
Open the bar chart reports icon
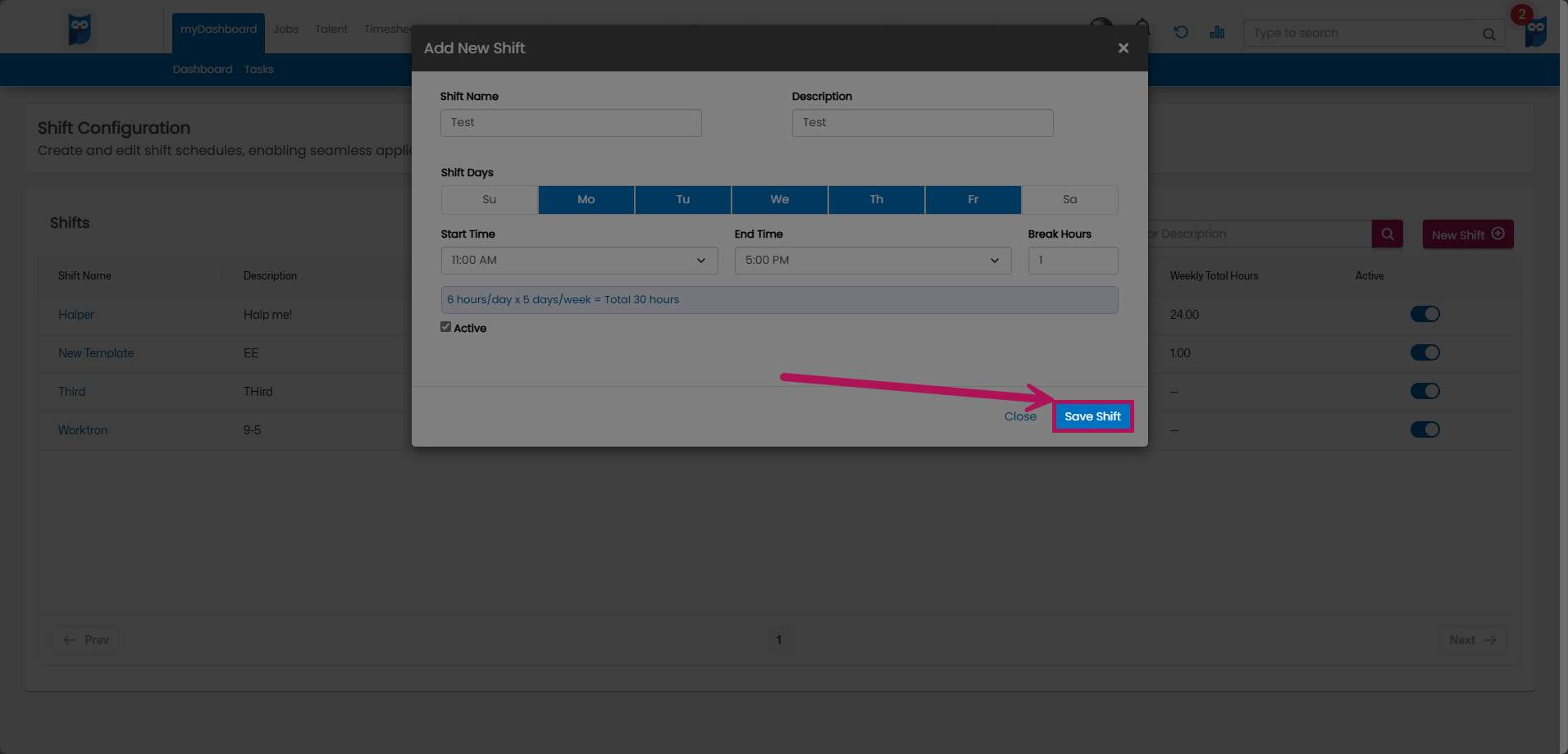point(1217,33)
